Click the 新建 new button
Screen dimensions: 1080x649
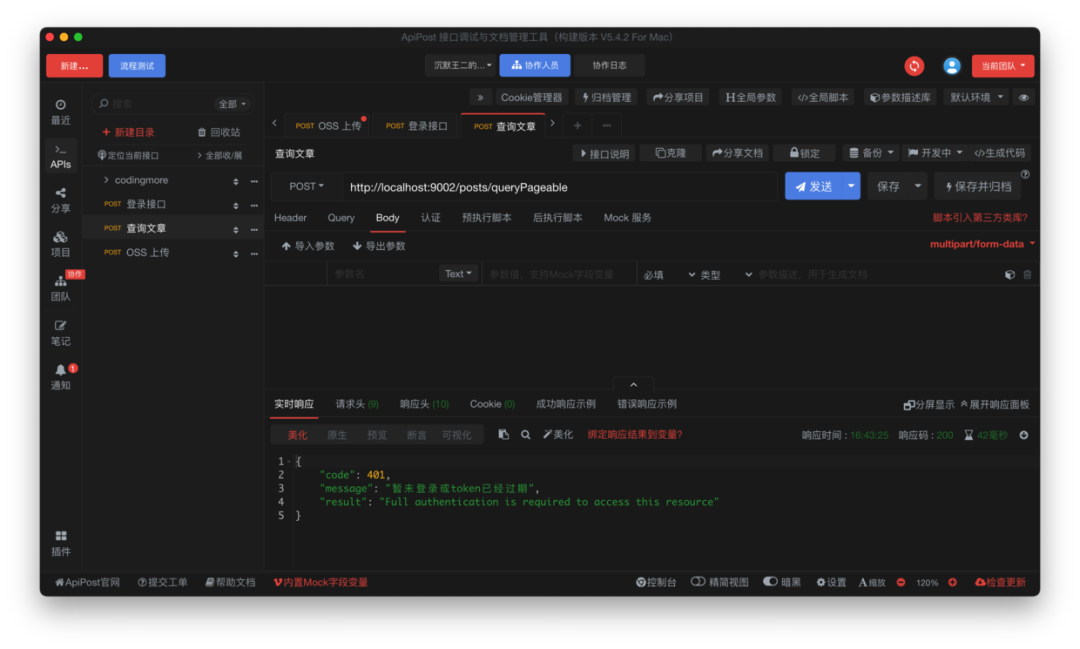click(x=74, y=66)
